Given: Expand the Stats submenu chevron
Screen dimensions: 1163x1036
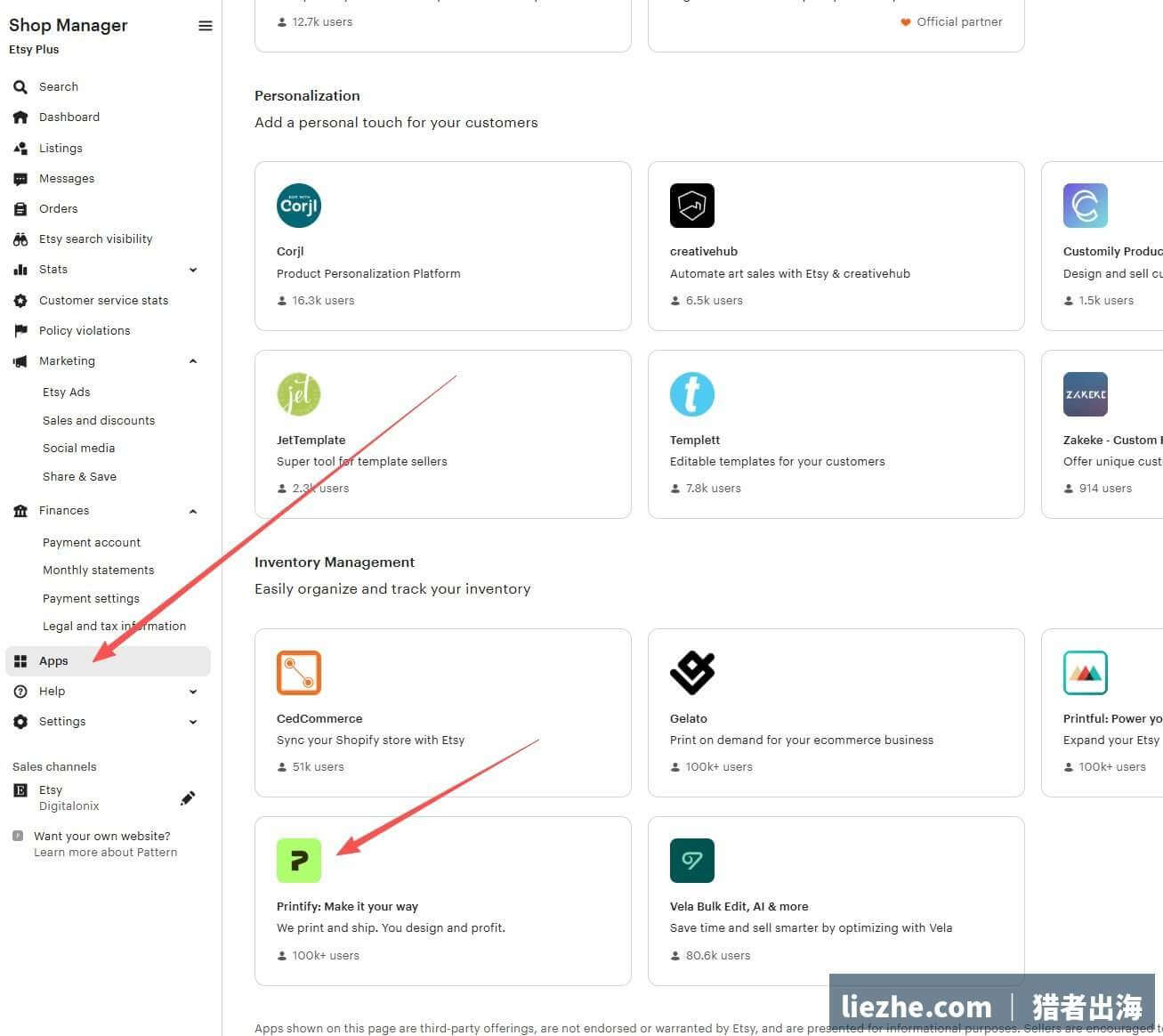Looking at the screenshot, I should click(x=193, y=270).
